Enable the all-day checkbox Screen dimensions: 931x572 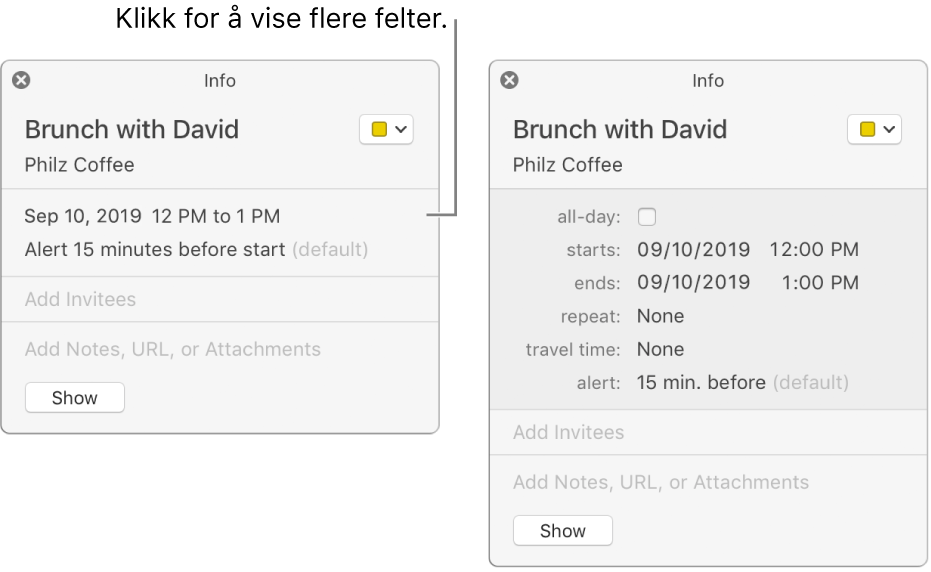tap(647, 217)
